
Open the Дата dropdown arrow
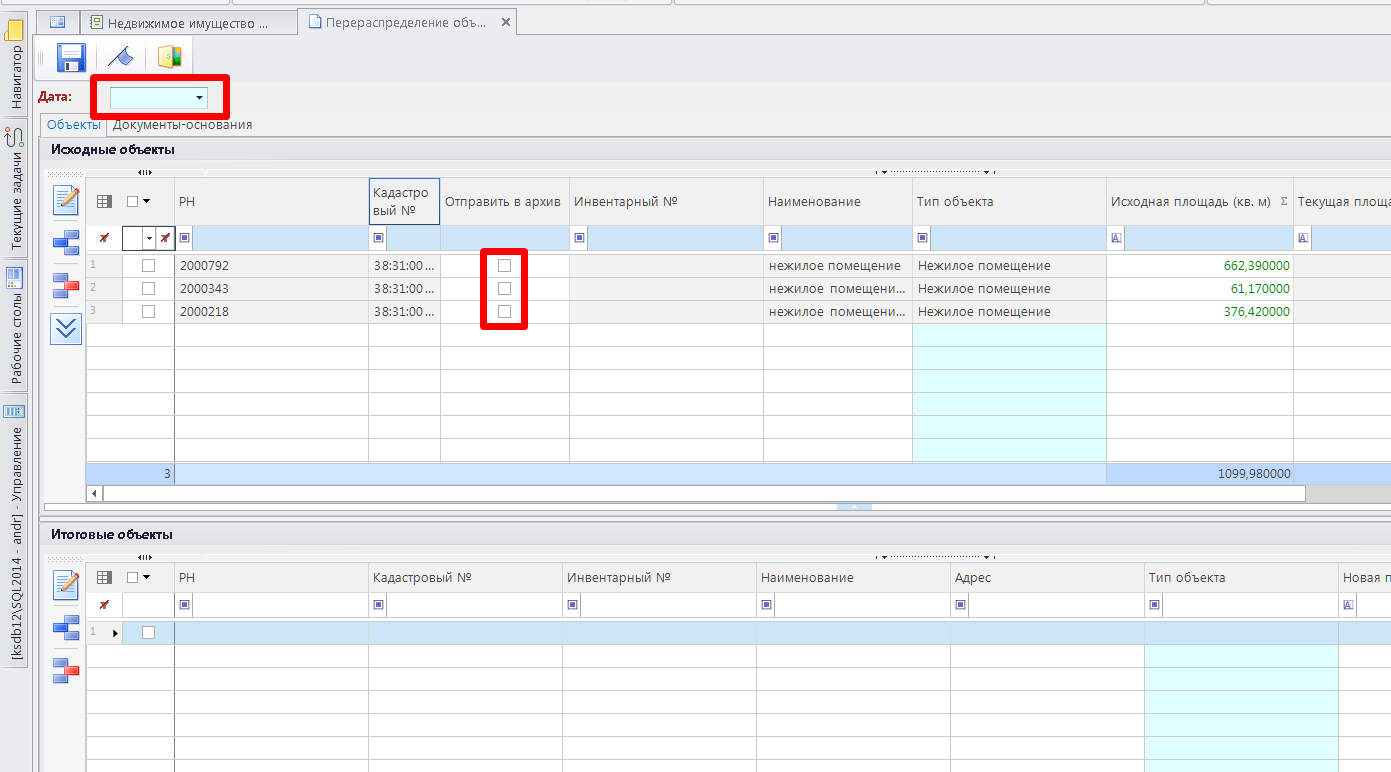click(200, 98)
